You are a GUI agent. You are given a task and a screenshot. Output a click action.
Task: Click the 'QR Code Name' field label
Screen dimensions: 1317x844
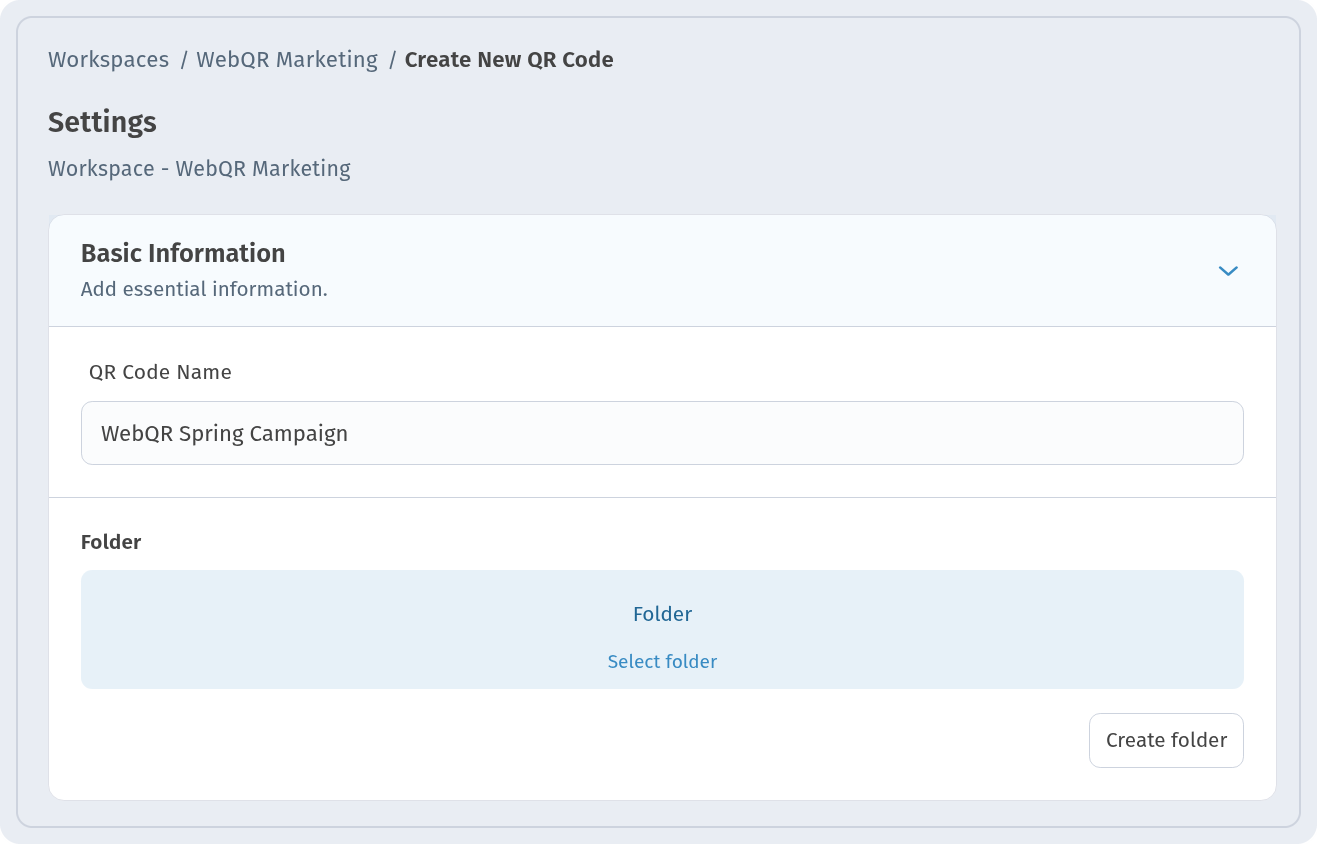[160, 372]
